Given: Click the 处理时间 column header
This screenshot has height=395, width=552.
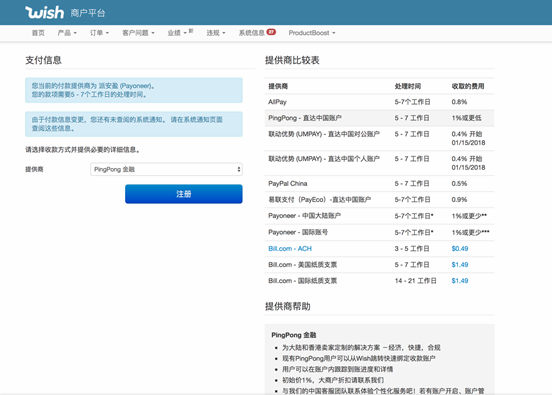Looking at the screenshot, I should pyautogui.click(x=408, y=86).
